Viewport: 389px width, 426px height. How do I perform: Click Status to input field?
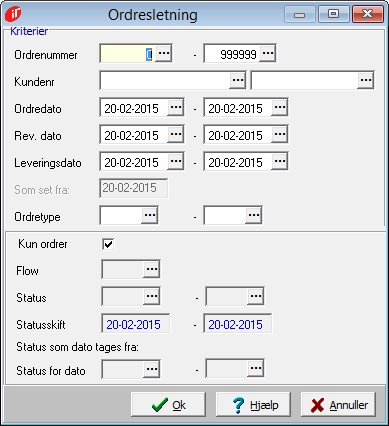(x=227, y=296)
